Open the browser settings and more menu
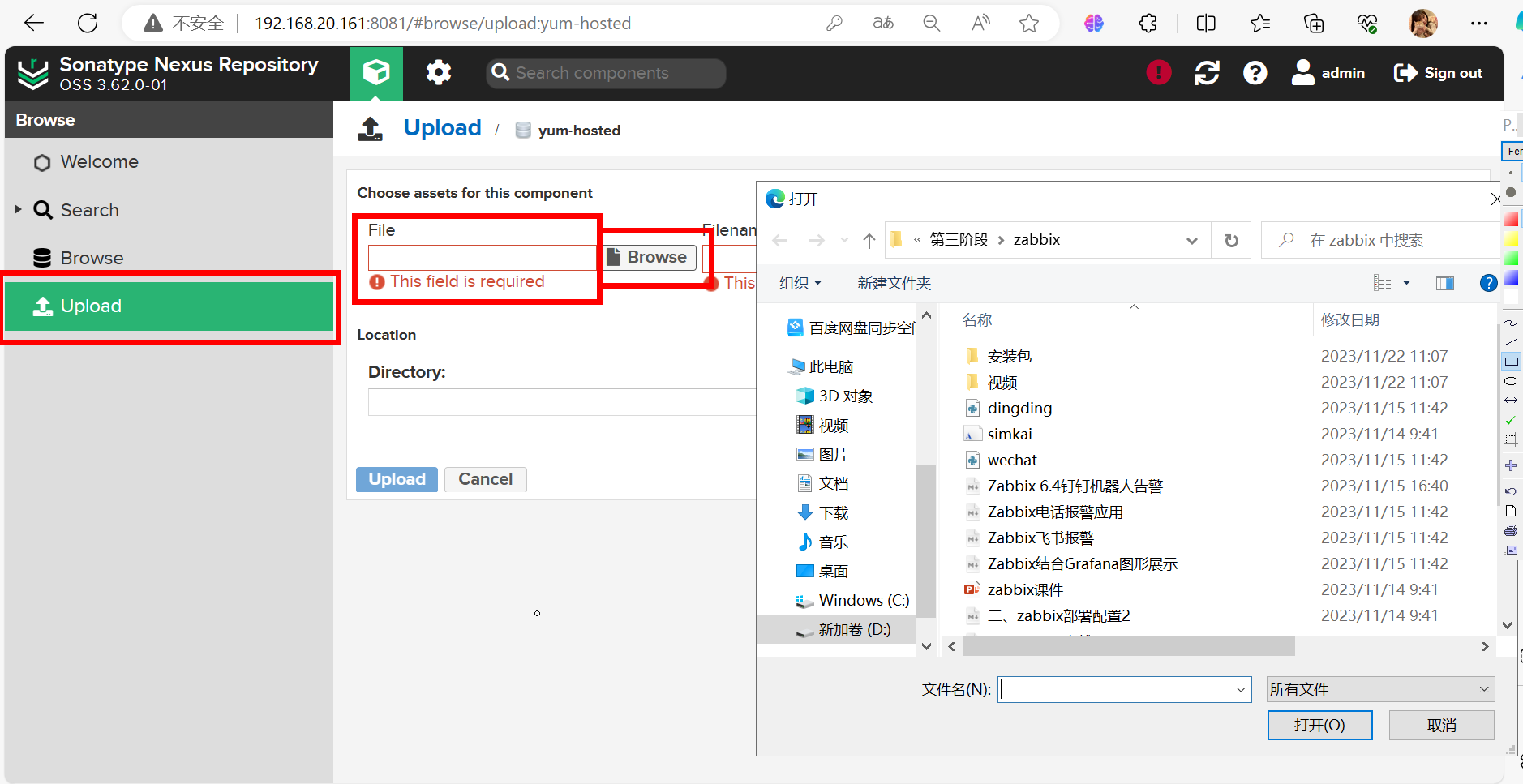This screenshot has height=784, width=1523. [1479, 23]
